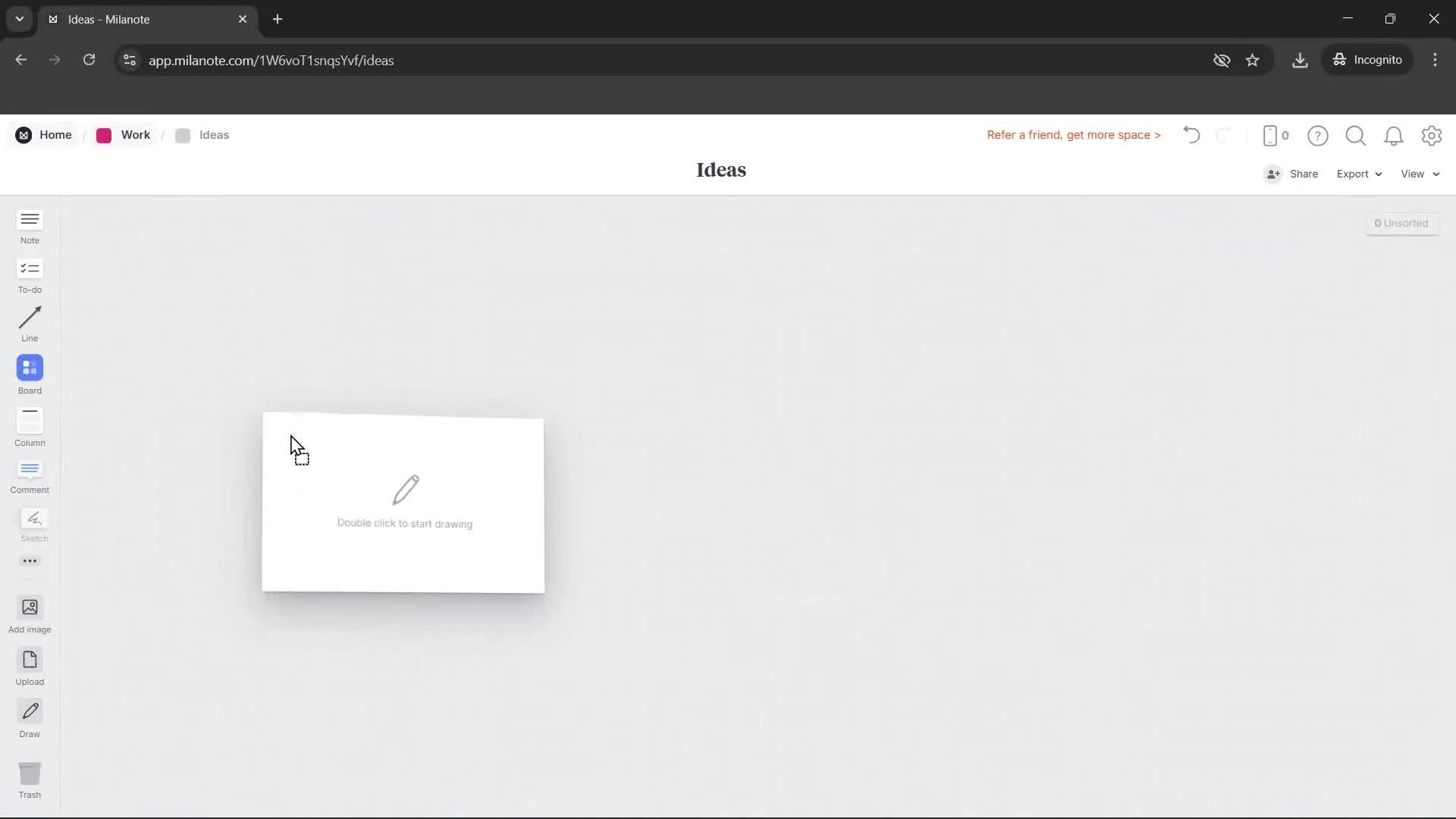Image resolution: width=1456 pixels, height=819 pixels.
Task: Select the To-do tool
Action: (x=30, y=276)
